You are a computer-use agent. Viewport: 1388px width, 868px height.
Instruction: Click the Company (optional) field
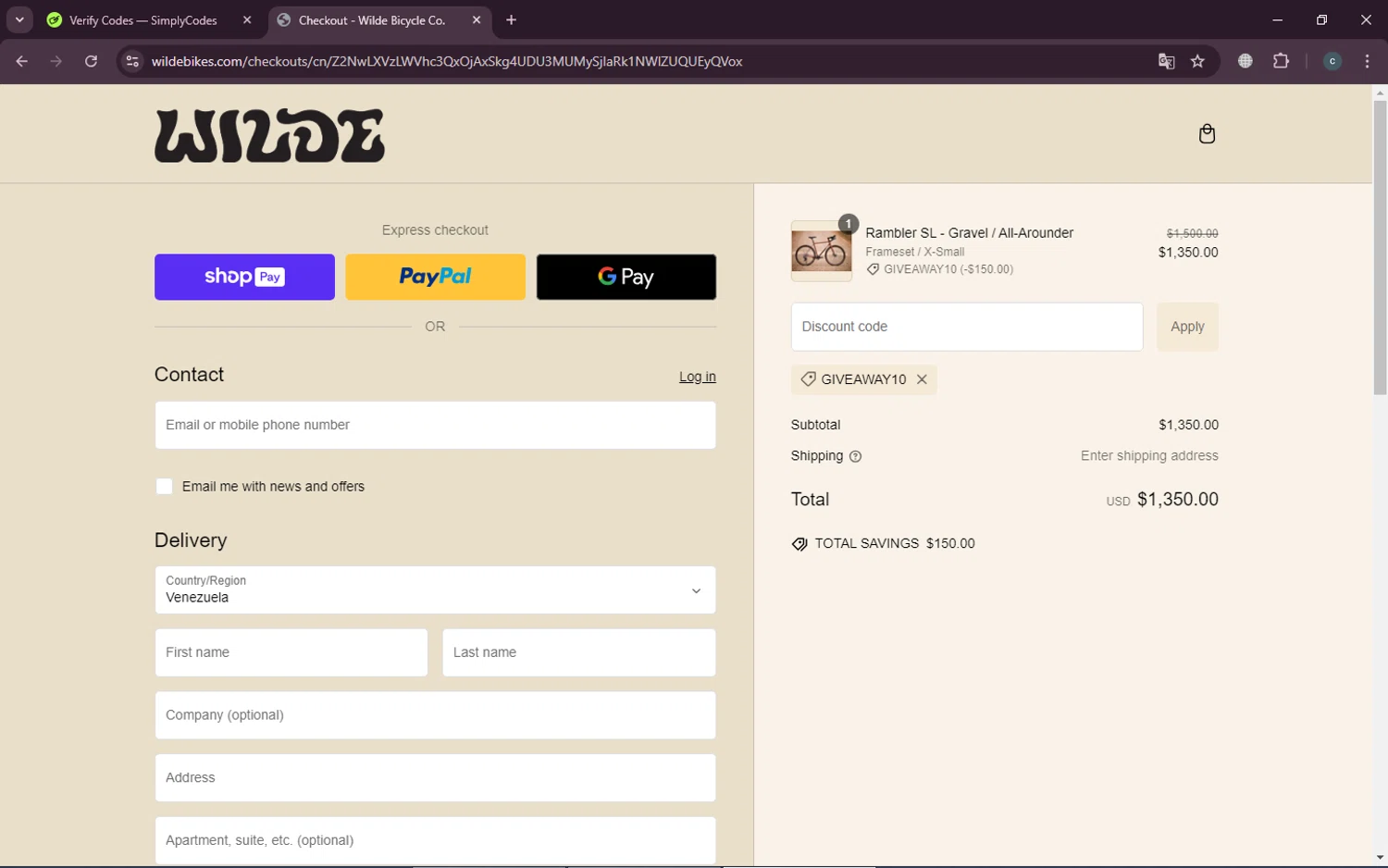(x=435, y=715)
